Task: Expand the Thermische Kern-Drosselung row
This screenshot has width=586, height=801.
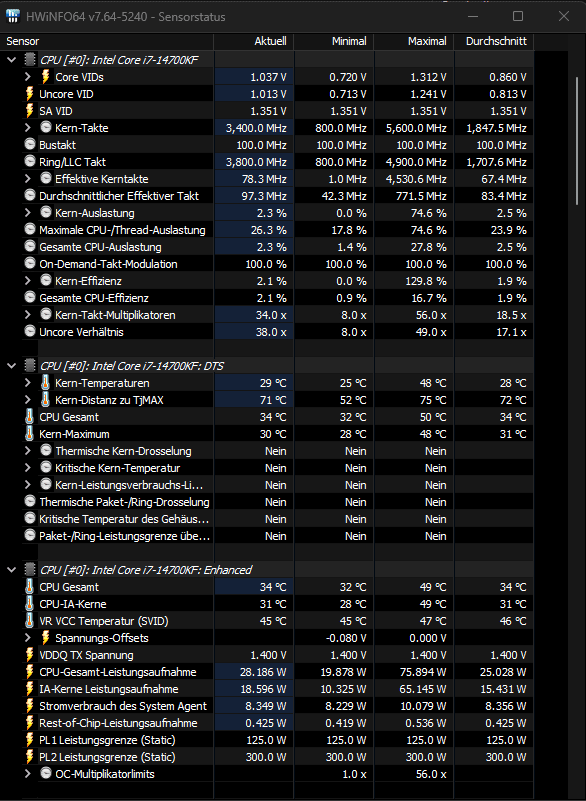Action: (28, 451)
